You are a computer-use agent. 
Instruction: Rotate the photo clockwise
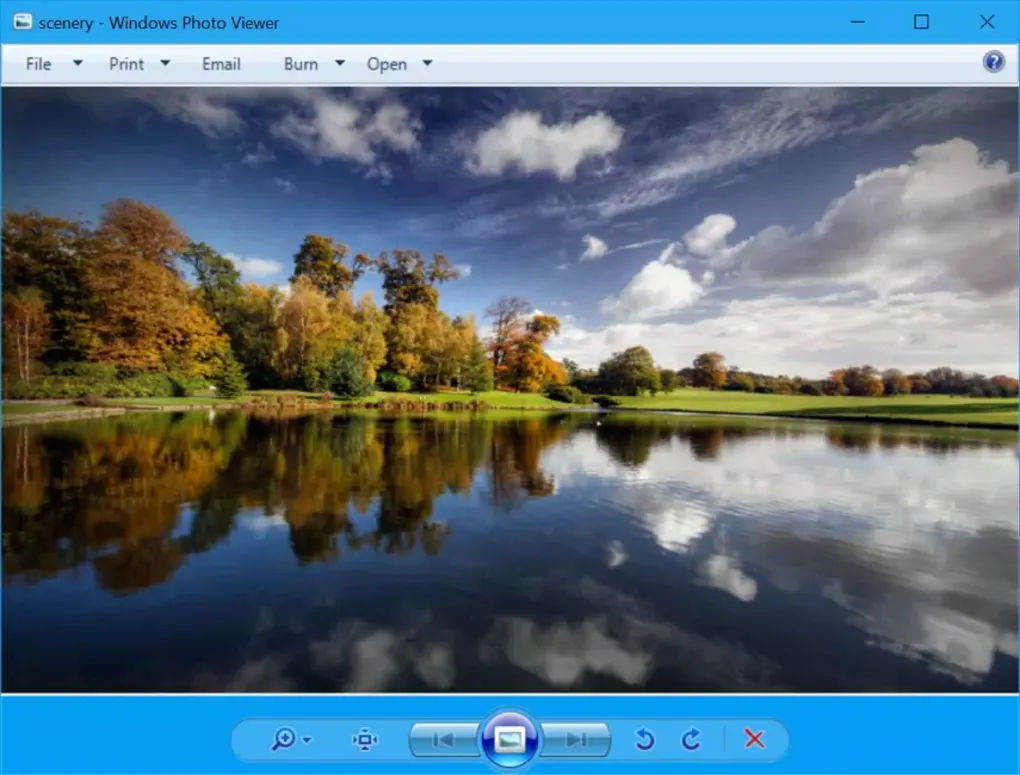point(692,739)
